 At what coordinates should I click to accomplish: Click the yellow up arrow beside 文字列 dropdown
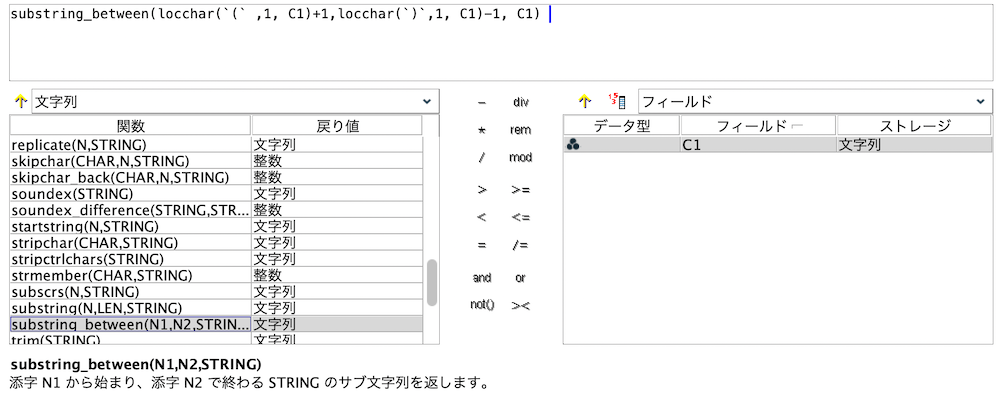click(20, 101)
